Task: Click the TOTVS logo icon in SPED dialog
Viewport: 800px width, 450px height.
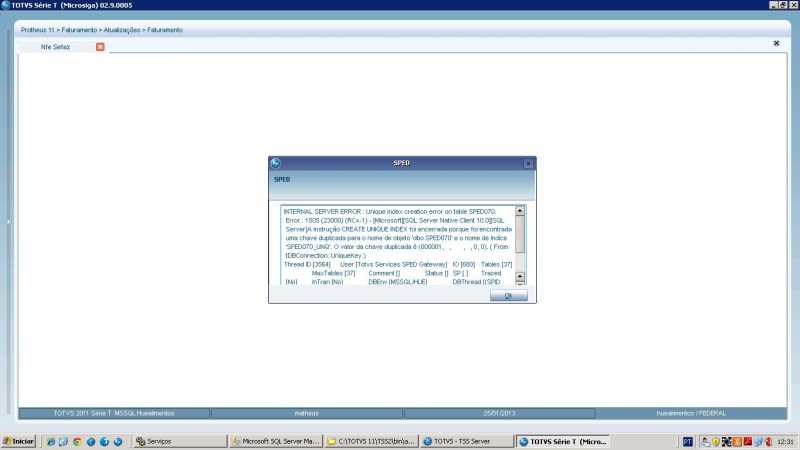Action: pyautogui.click(x=276, y=163)
